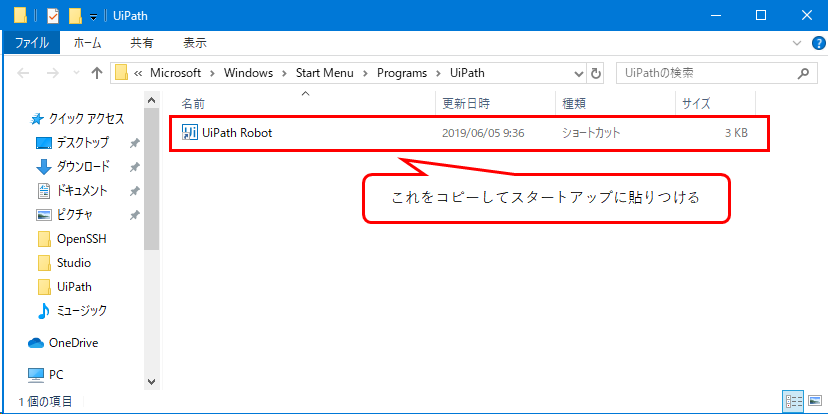Click the ダウンロード arrow icon
Image resolution: width=828 pixels, height=414 pixels.
pos(44,167)
